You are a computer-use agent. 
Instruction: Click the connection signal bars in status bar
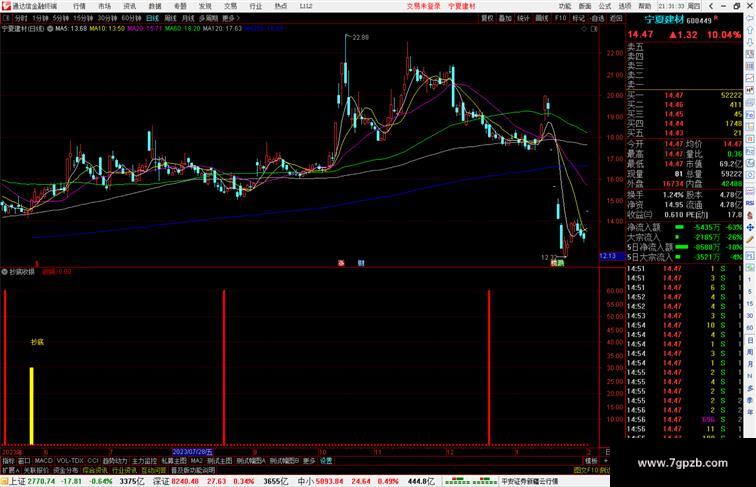(471, 481)
